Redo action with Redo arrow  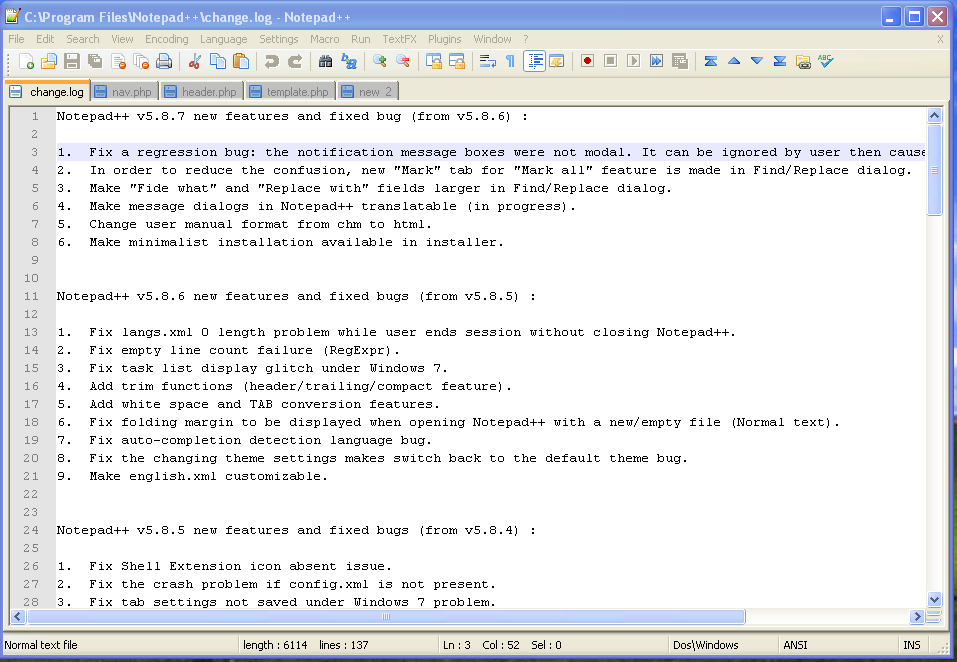[295, 61]
